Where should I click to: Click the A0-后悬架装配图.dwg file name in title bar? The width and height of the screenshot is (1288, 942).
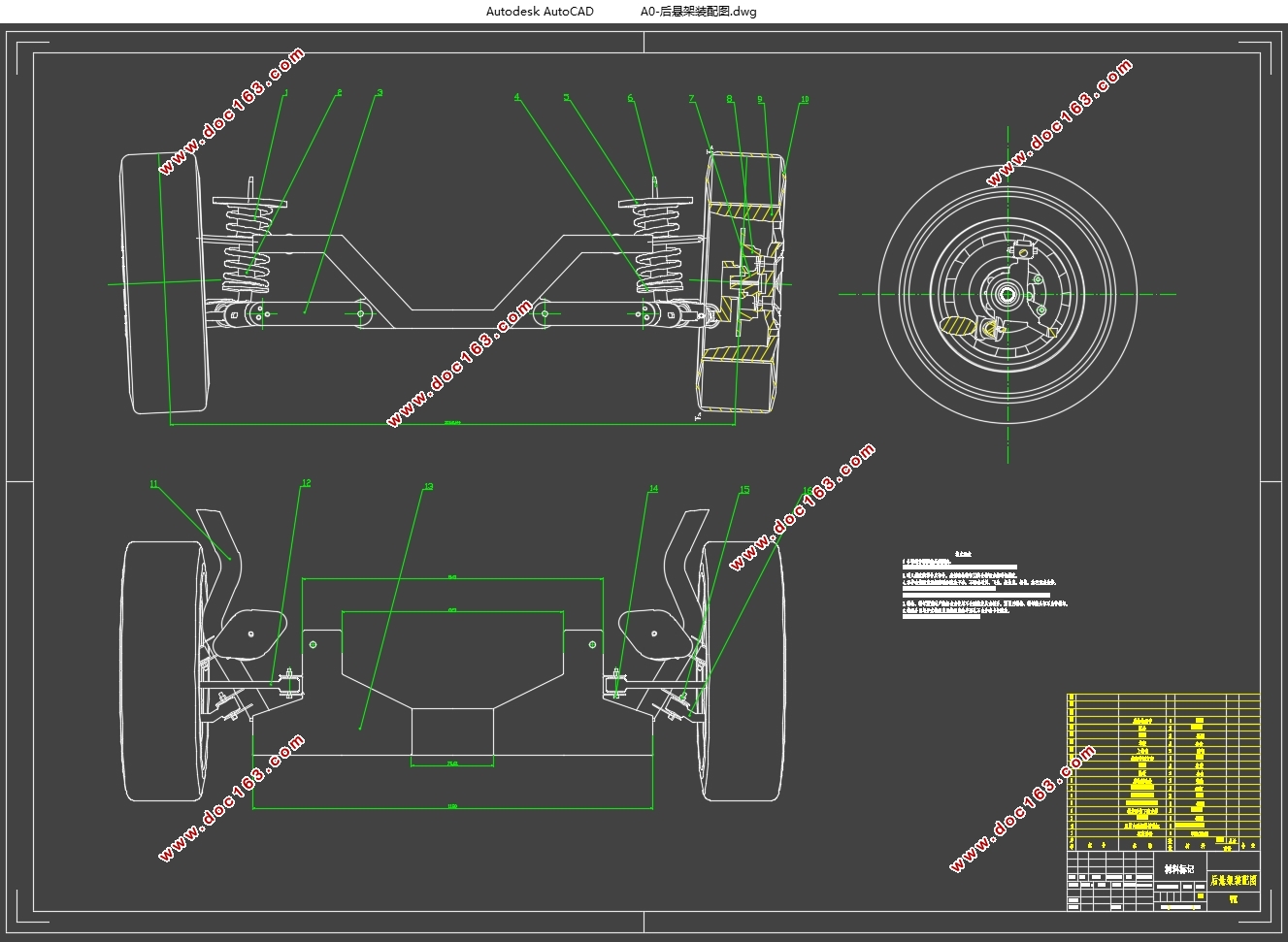pos(698,12)
